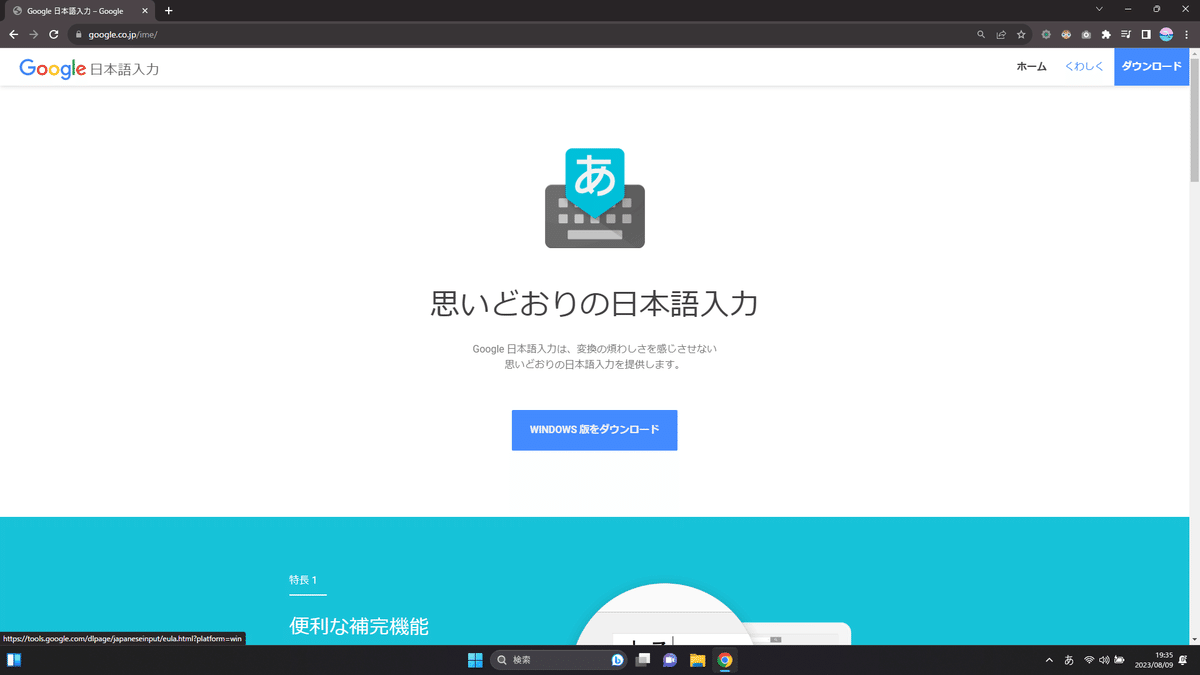1200x675 pixels.
Task: Open File Explorer from the taskbar
Action: 697,660
